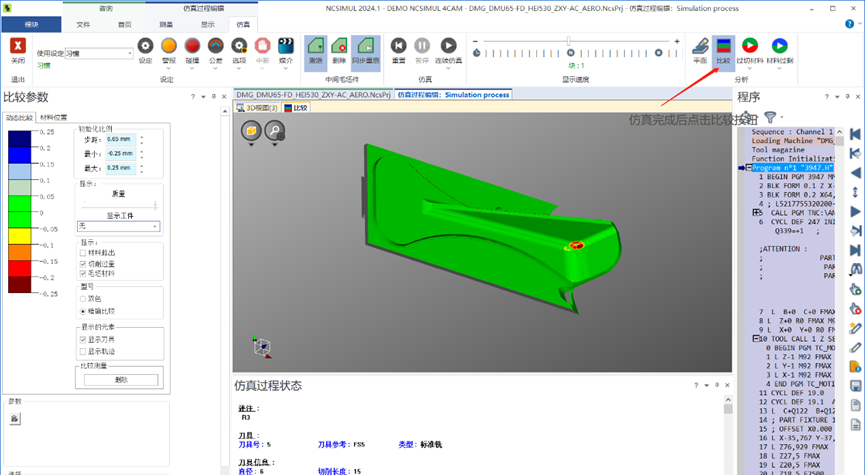Expand dropdown arrow under 过切材料
This screenshot has width=865, height=475.
[749, 68]
